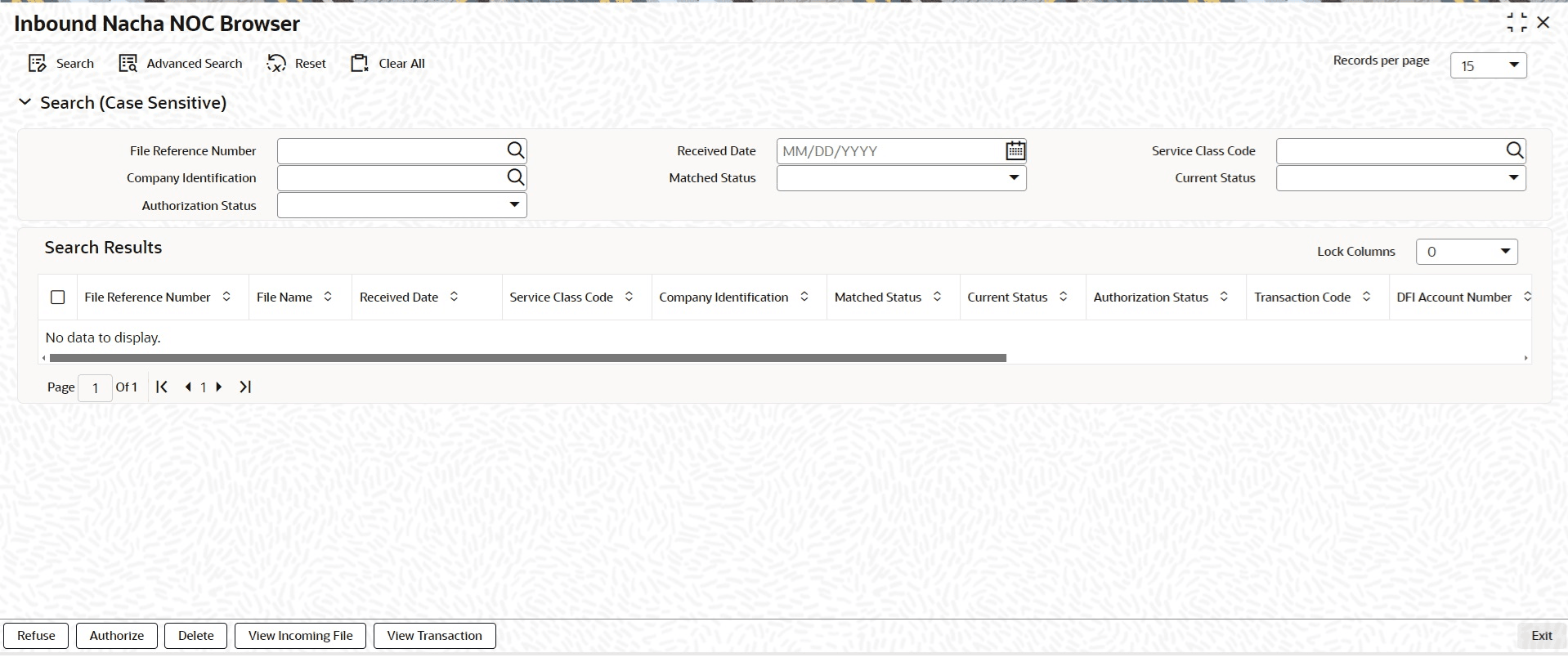Viewport: 1568px width, 662px height.
Task: Sort by Authorization Status column
Action: click(1224, 297)
